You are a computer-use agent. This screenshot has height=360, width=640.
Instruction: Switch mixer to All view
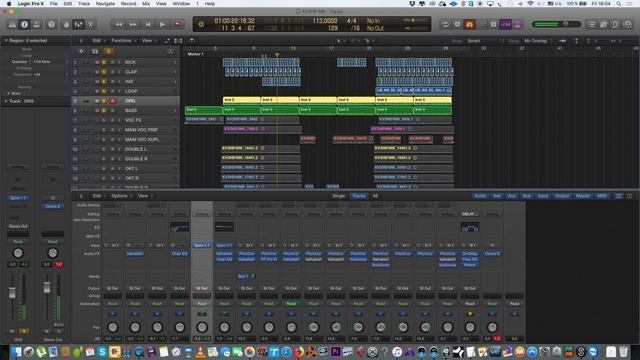pos(375,196)
